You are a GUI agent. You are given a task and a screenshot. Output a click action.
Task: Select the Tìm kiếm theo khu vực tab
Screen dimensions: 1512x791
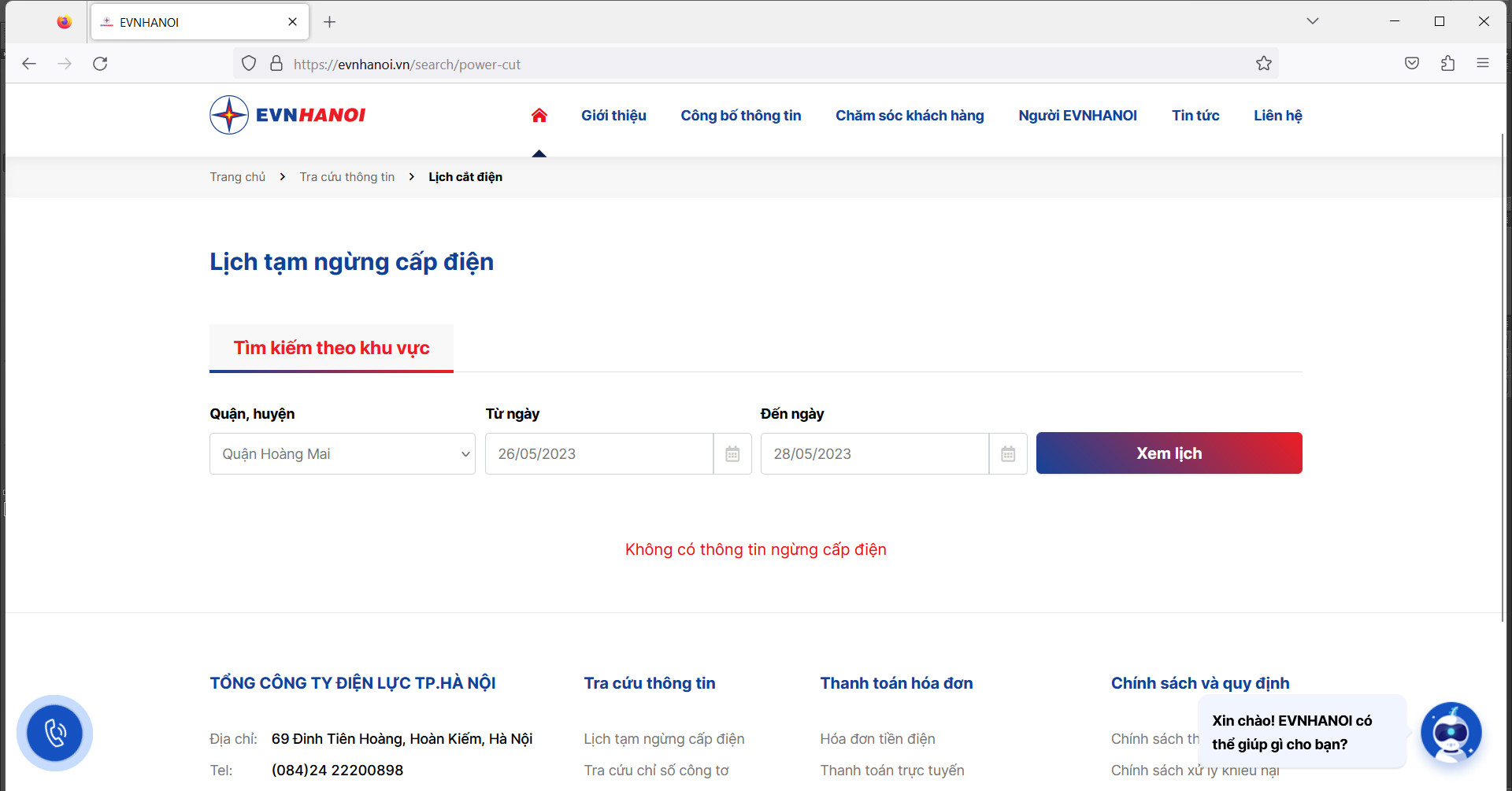pyautogui.click(x=332, y=348)
